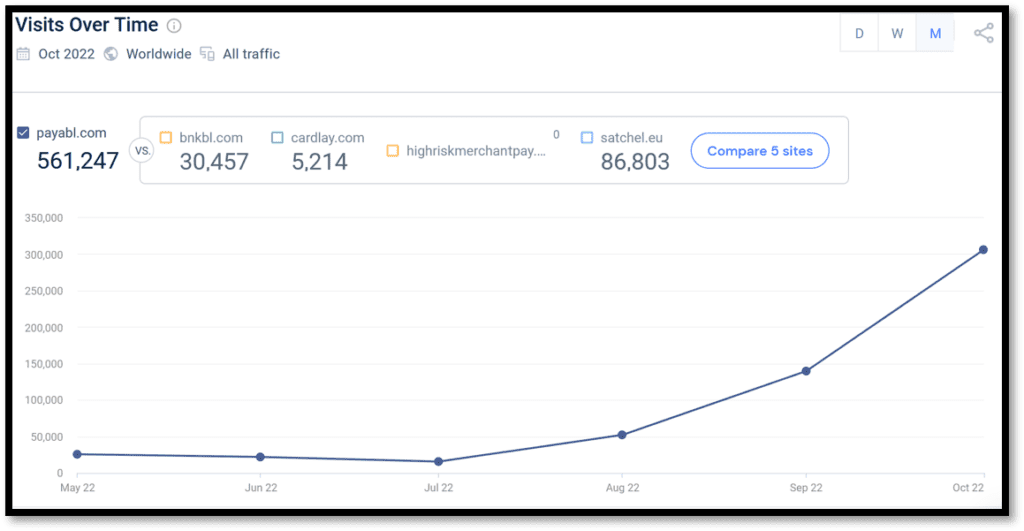Click the satchel.eu 86,803 value
The height and width of the screenshot is (531, 1024).
point(635,162)
